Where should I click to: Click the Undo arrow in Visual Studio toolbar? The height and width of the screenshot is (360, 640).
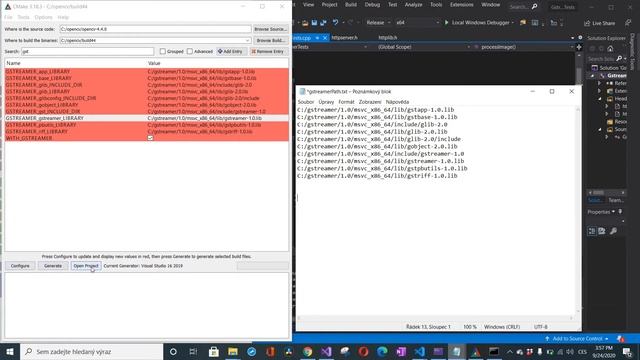[335, 23]
